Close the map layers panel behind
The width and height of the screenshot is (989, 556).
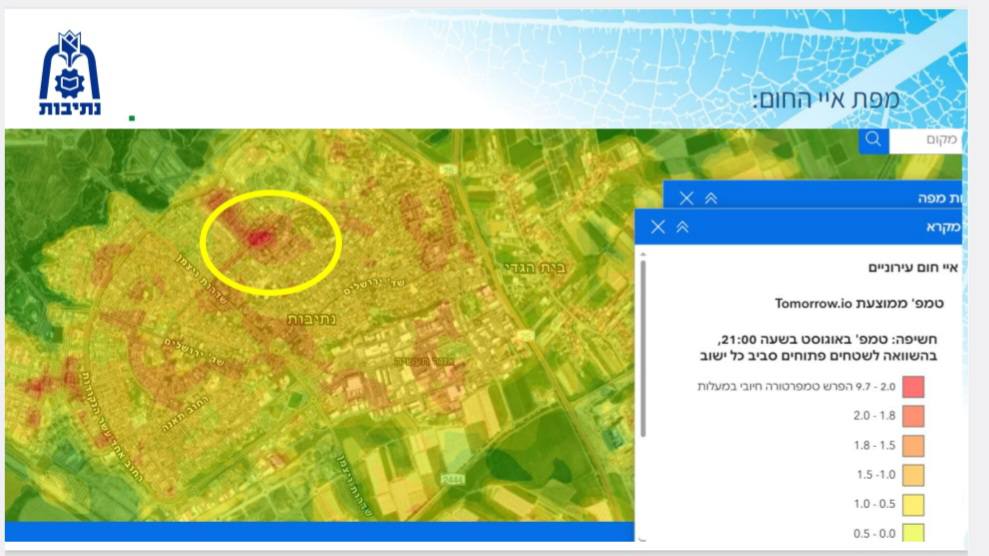point(687,199)
